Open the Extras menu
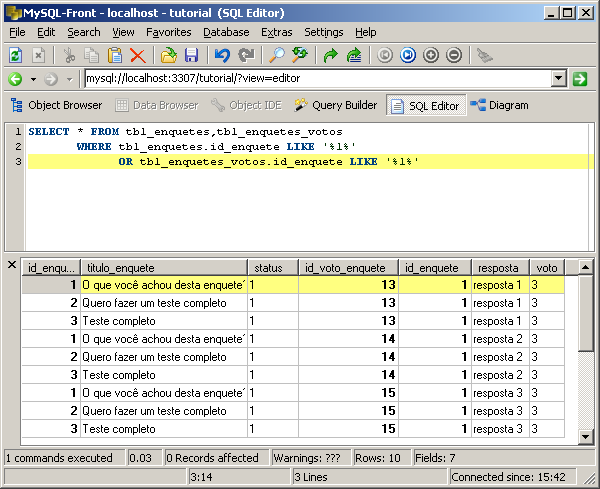 point(277,33)
